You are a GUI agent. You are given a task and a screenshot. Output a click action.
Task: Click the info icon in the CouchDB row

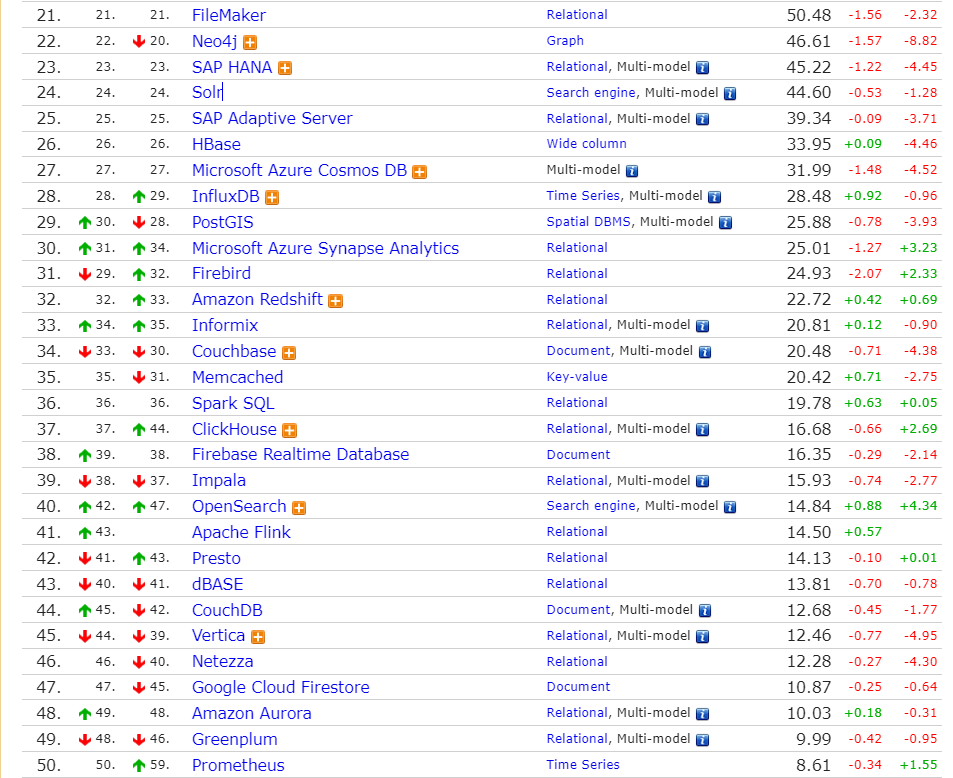(704, 611)
